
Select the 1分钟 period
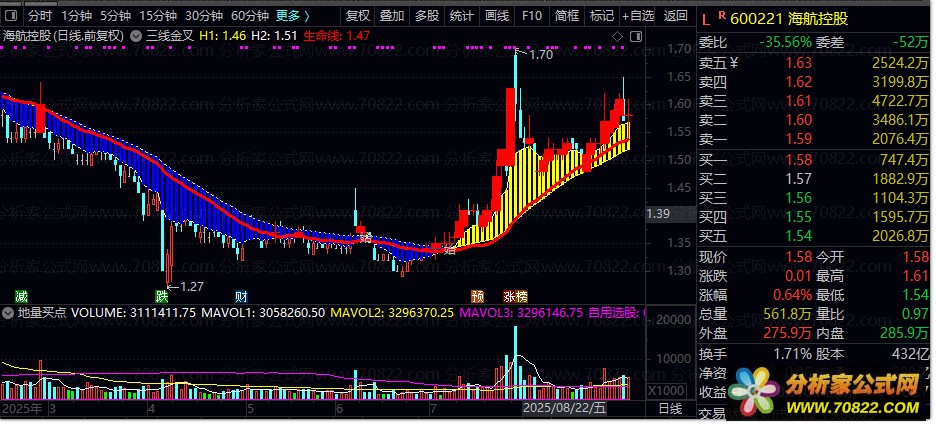click(76, 16)
